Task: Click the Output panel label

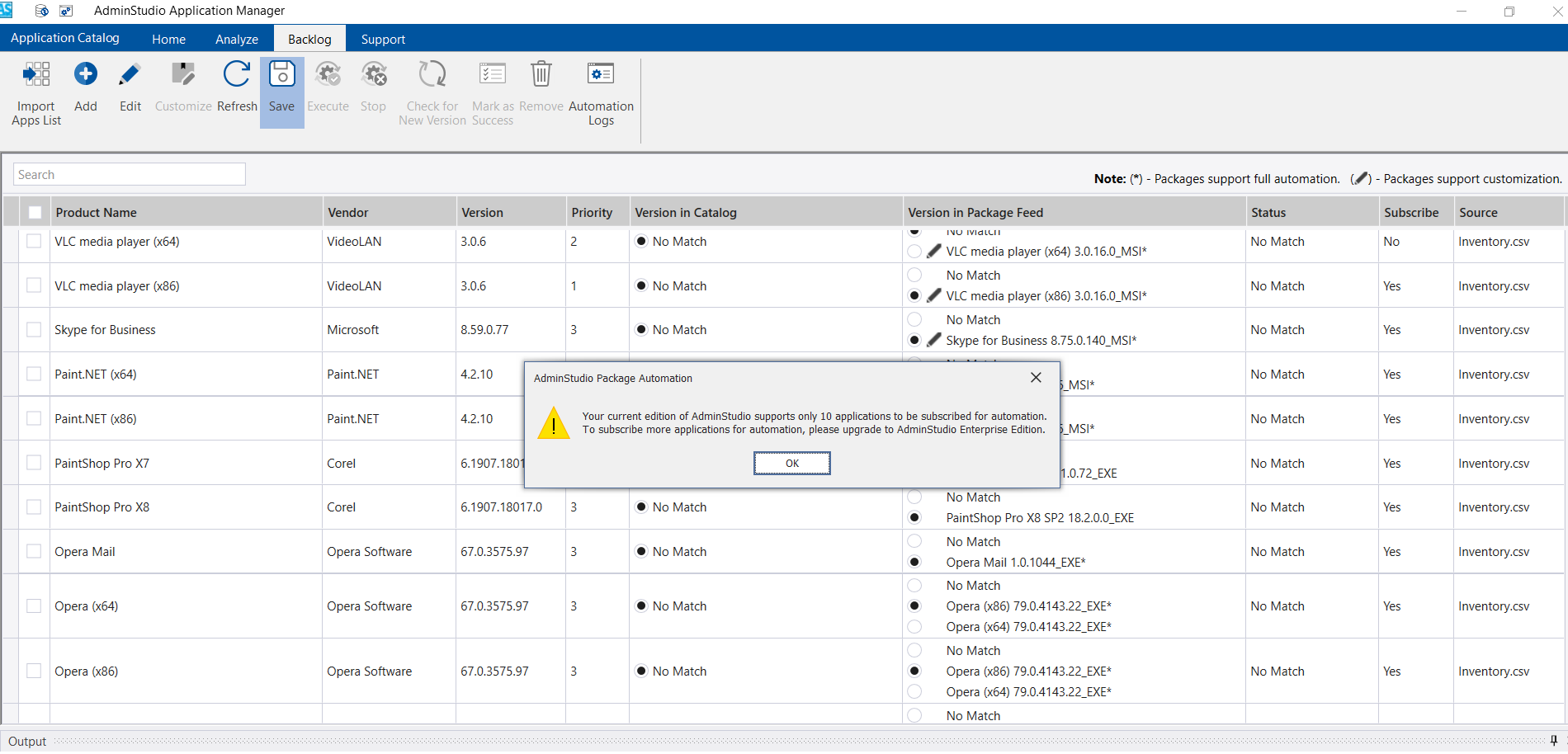Action: [27, 742]
